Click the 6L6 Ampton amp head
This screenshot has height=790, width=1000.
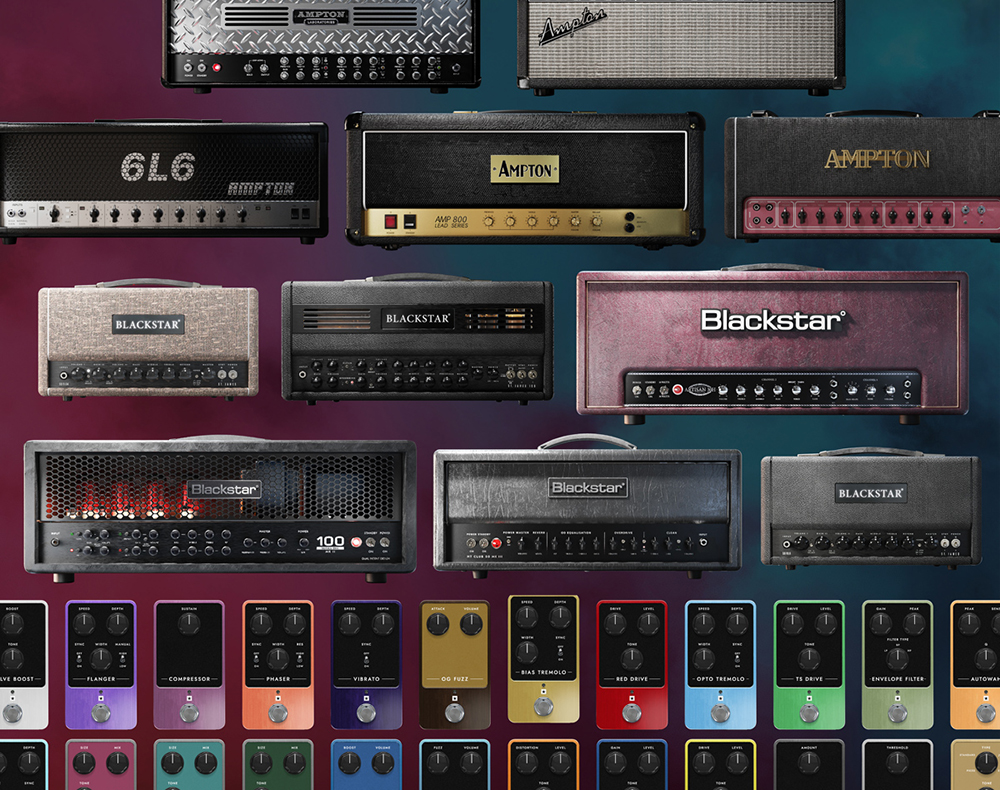click(163, 178)
